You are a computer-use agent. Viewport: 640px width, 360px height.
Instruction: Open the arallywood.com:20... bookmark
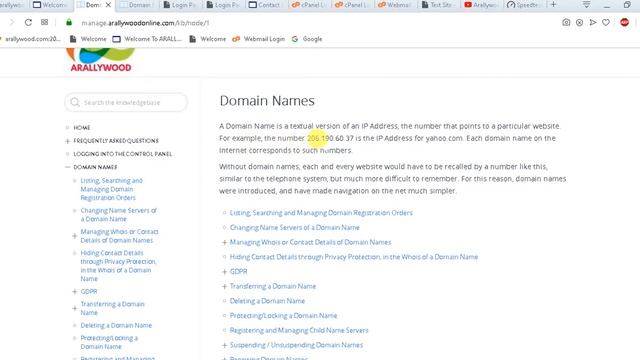pos(31,39)
